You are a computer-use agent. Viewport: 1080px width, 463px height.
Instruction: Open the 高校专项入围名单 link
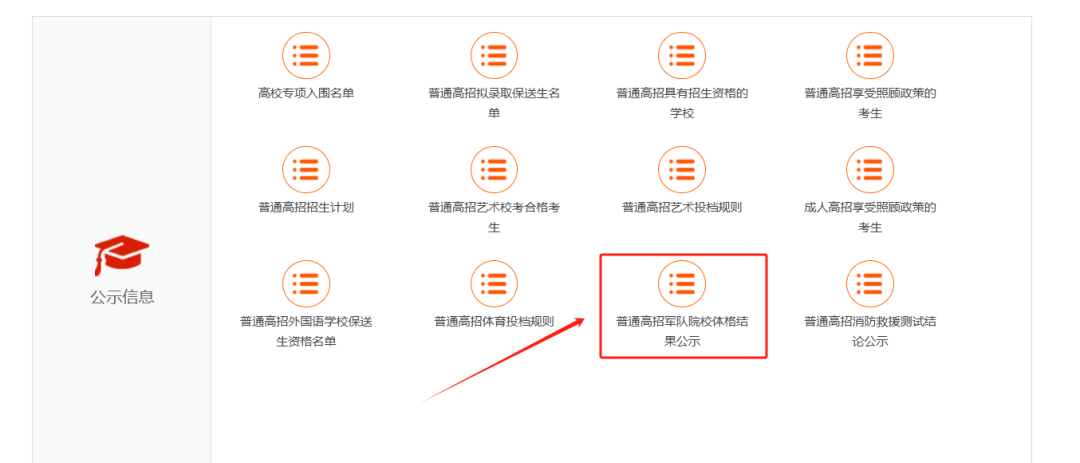[306, 93]
